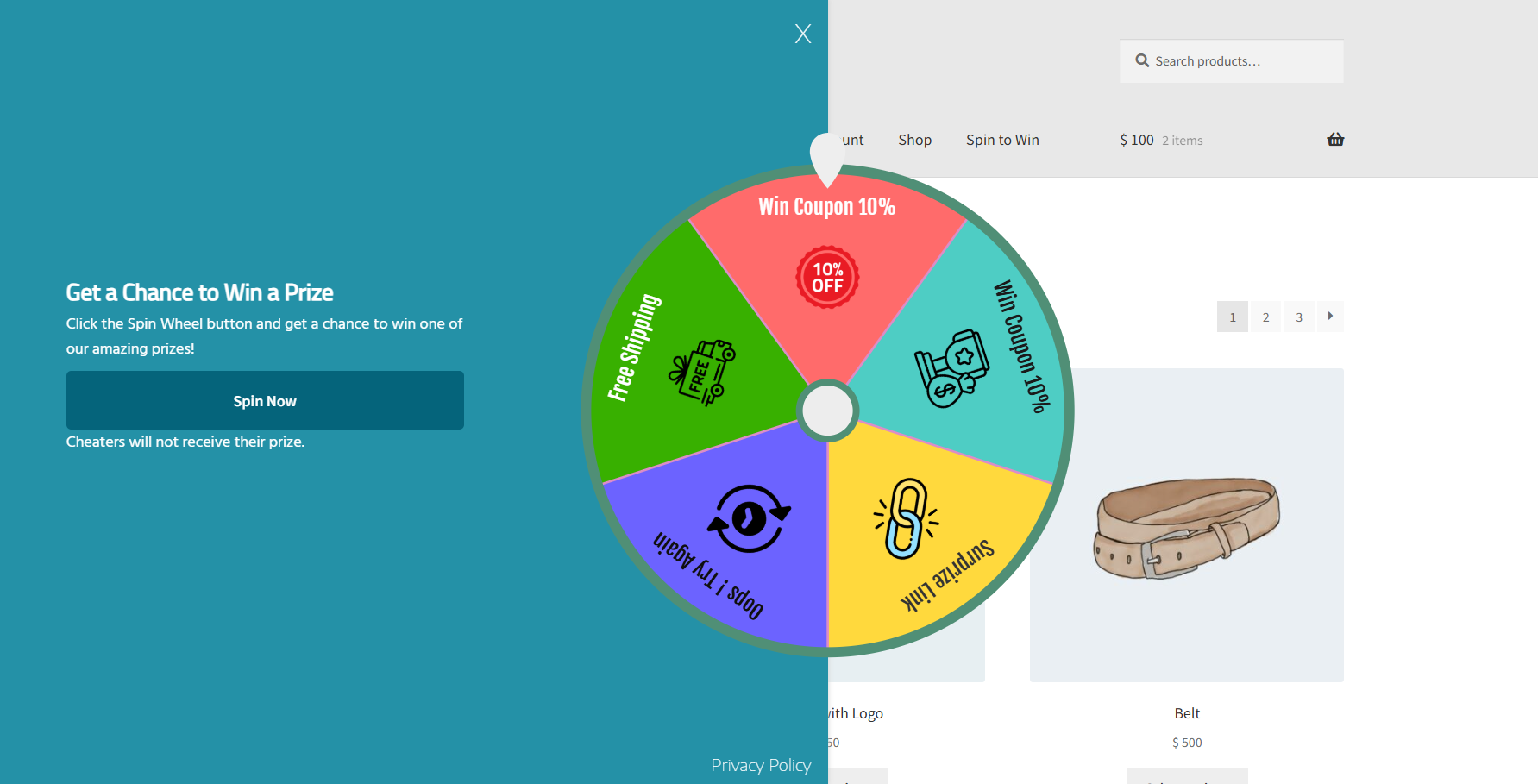The width and height of the screenshot is (1538, 784).
Task: Close the spin wheel popup
Action: click(803, 34)
